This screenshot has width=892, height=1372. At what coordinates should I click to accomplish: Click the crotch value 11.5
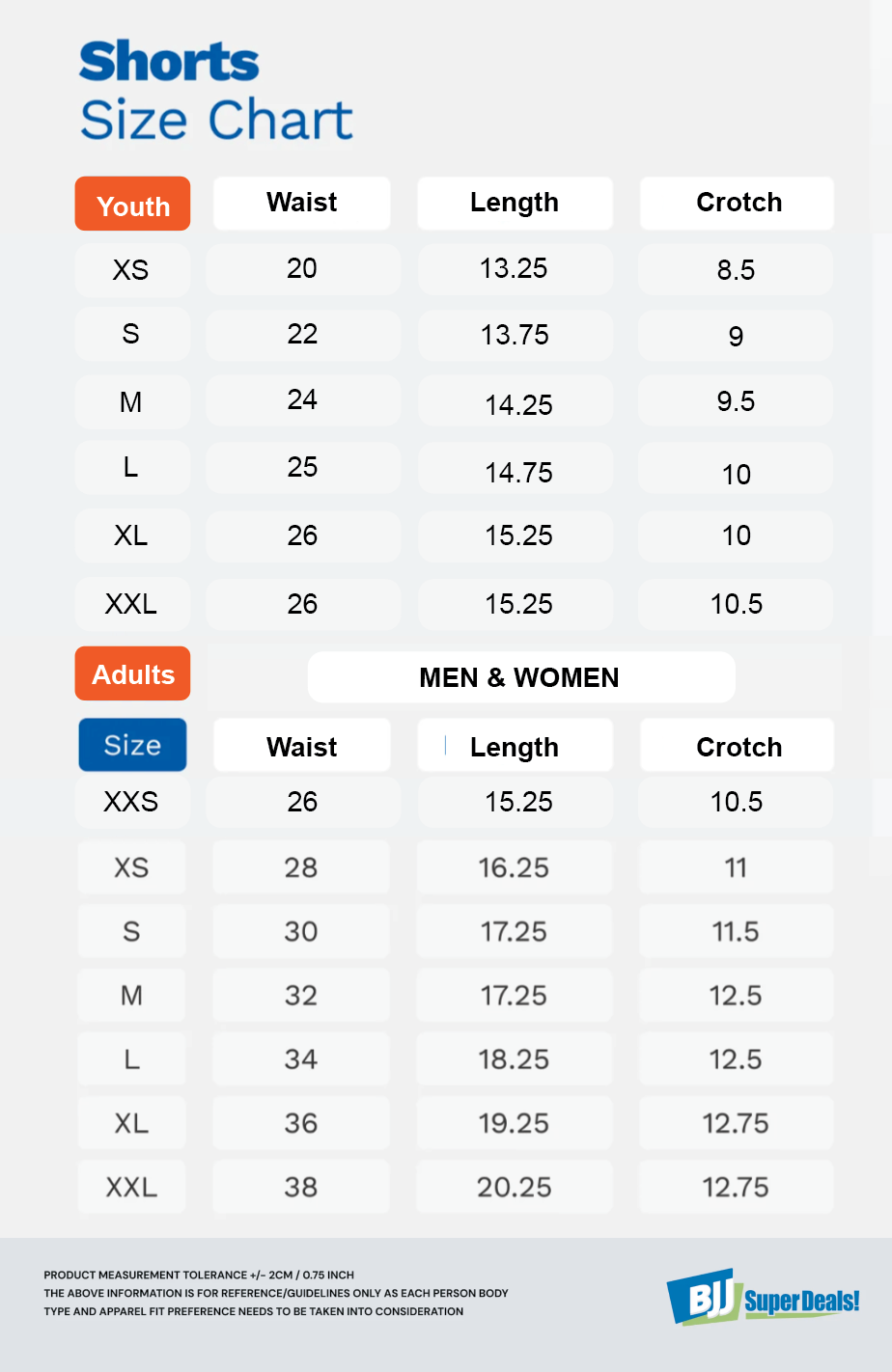736,931
